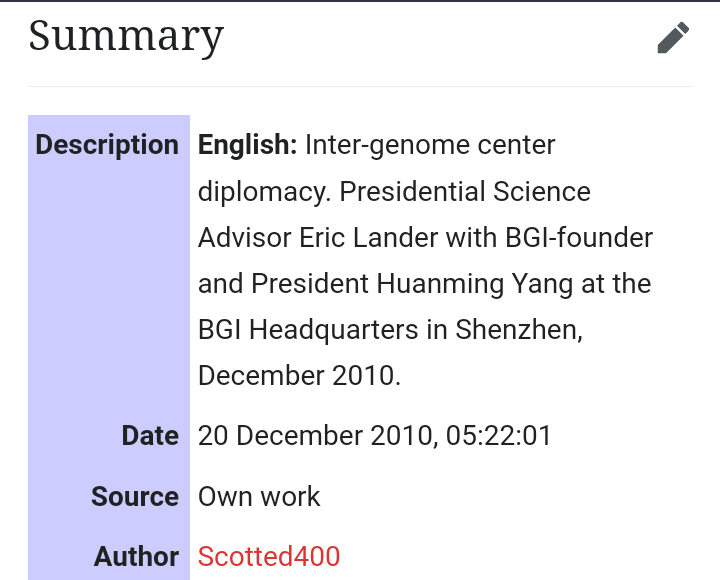Click the word 'Advisor' in description

pos(245,238)
